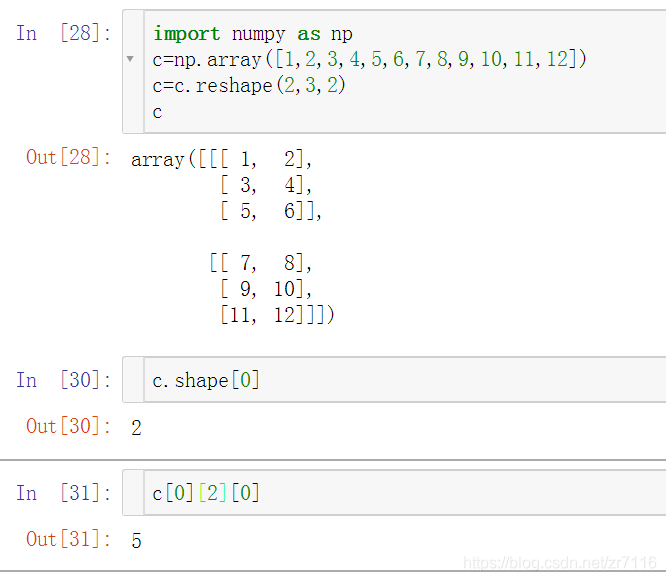Click the c=c.reshape(2,3,2) line
Image resolution: width=666 pixels, height=581 pixels.
(x=249, y=86)
